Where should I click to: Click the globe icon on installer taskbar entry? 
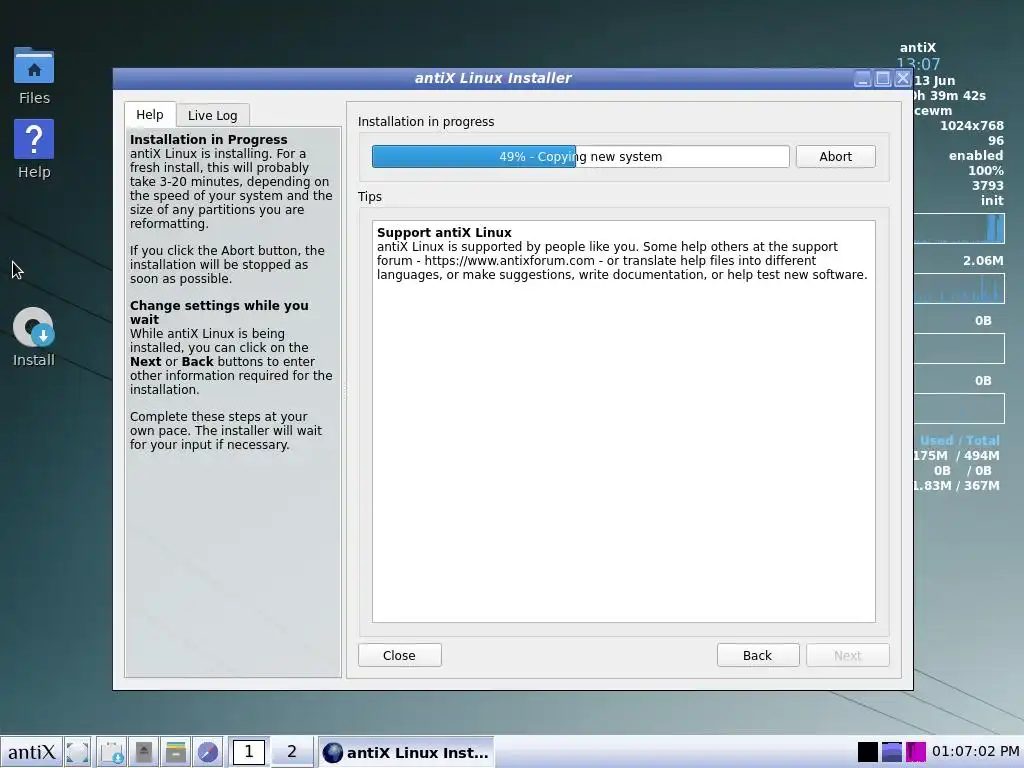[332, 752]
